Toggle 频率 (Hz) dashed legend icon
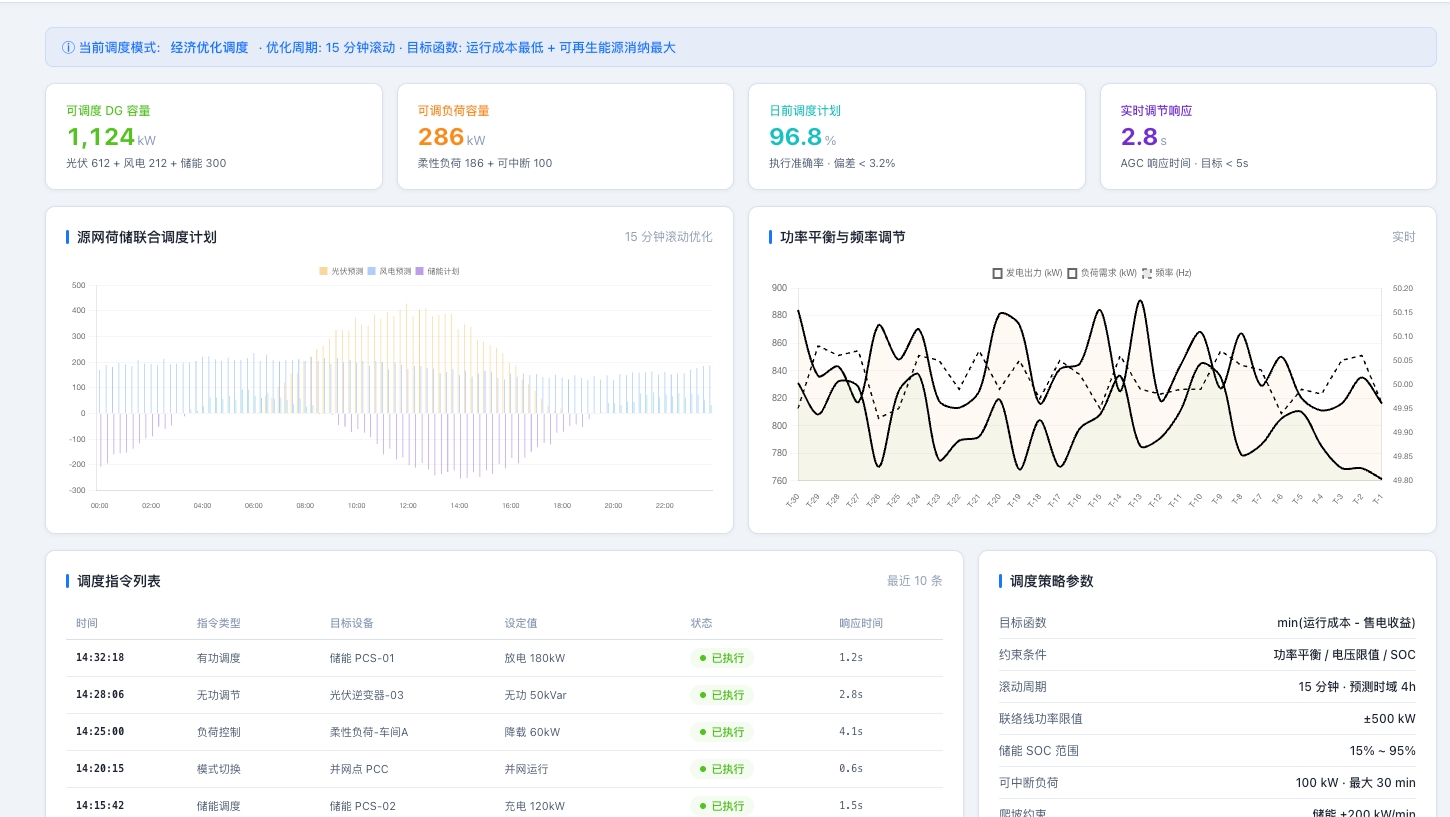This screenshot has height=817, width=1450. point(1147,273)
